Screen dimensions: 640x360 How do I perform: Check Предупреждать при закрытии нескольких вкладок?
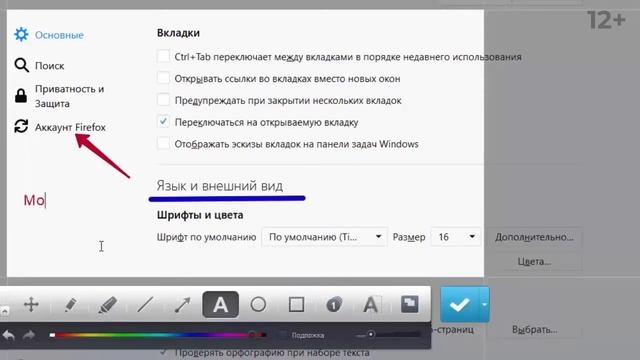163,99
